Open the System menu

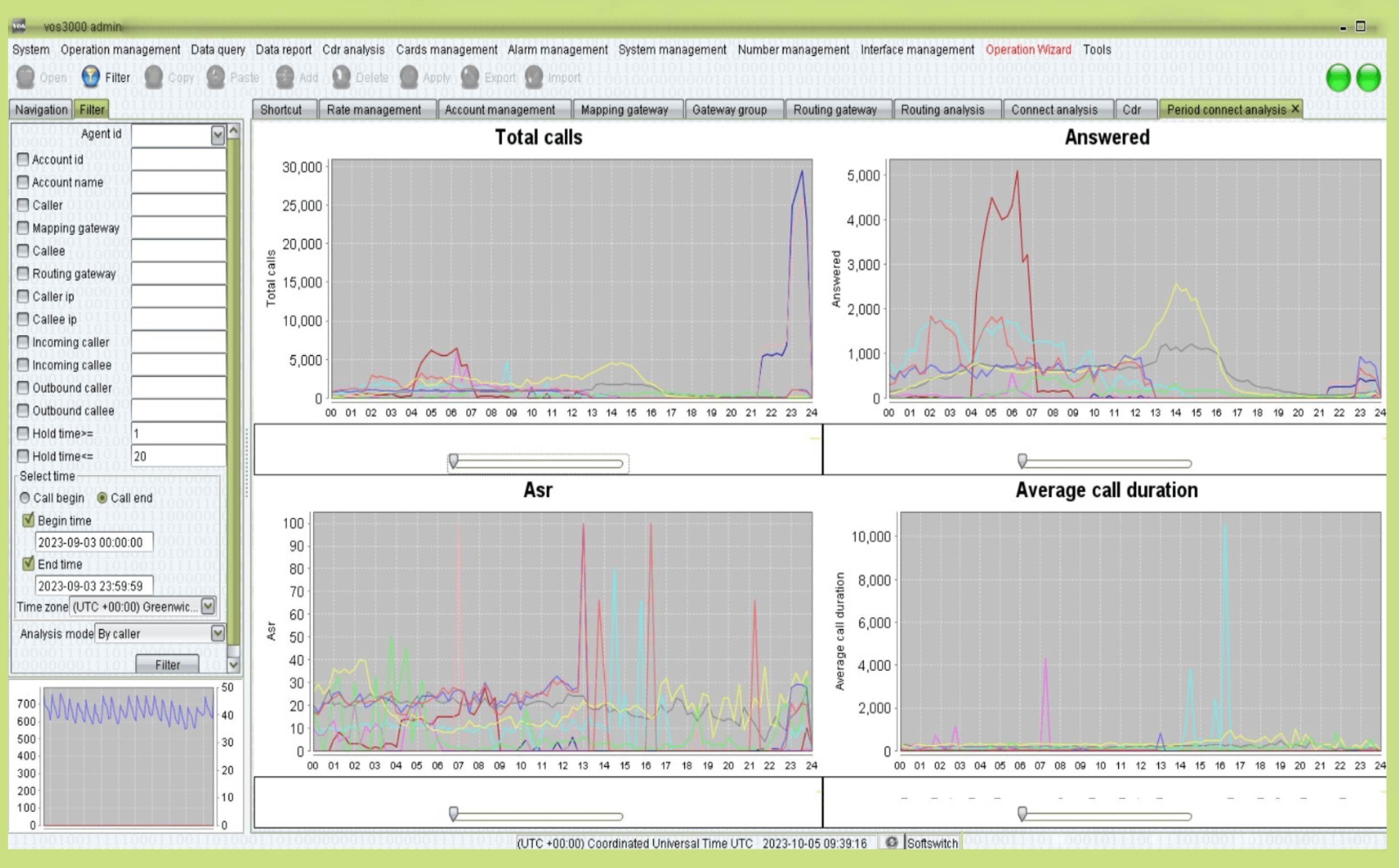[31, 50]
